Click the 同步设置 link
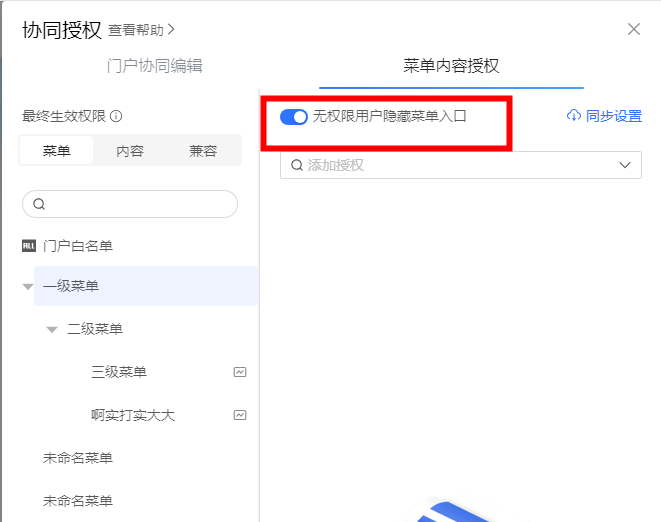Viewport: 661px width, 522px height. coord(613,116)
